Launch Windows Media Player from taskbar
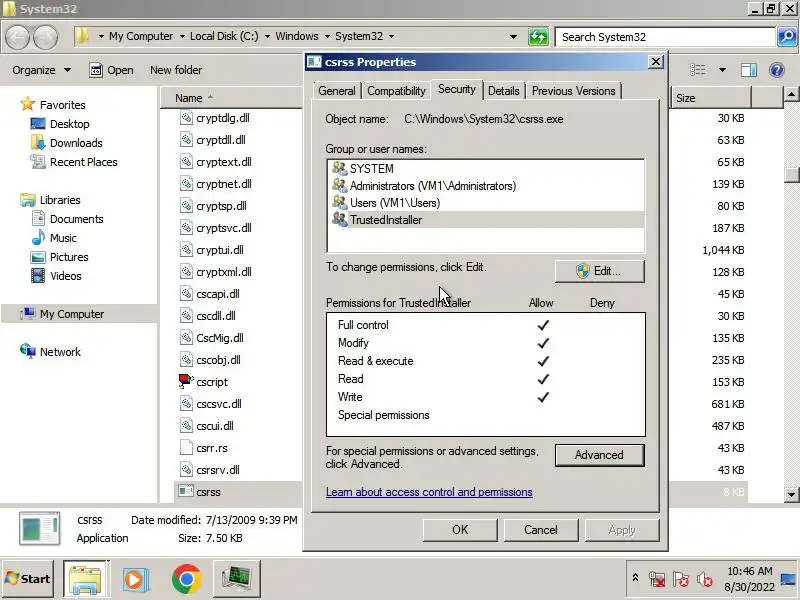This screenshot has width=800, height=600. tap(135, 579)
